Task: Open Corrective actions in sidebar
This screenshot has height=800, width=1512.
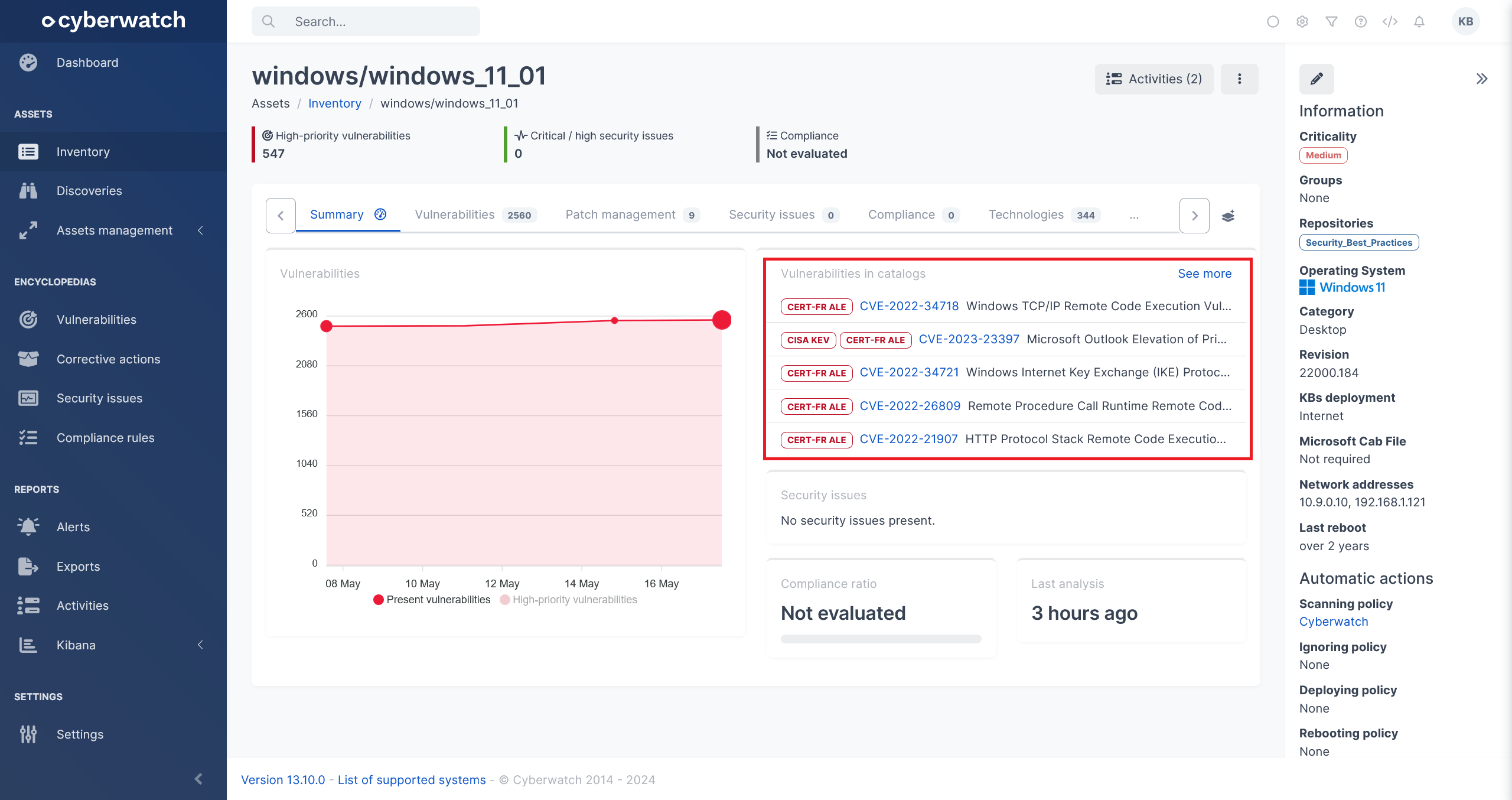Action: (108, 359)
